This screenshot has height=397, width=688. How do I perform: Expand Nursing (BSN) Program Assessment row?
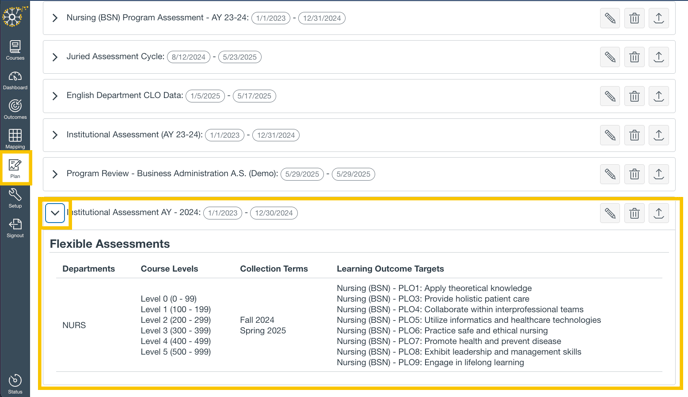point(55,18)
